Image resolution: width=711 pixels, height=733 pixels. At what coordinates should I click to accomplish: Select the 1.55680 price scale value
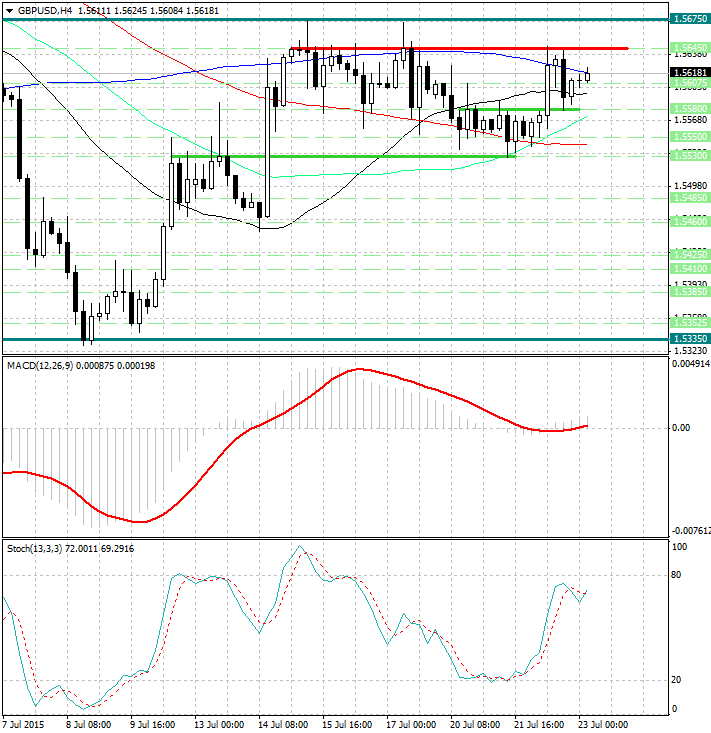tap(691, 120)
